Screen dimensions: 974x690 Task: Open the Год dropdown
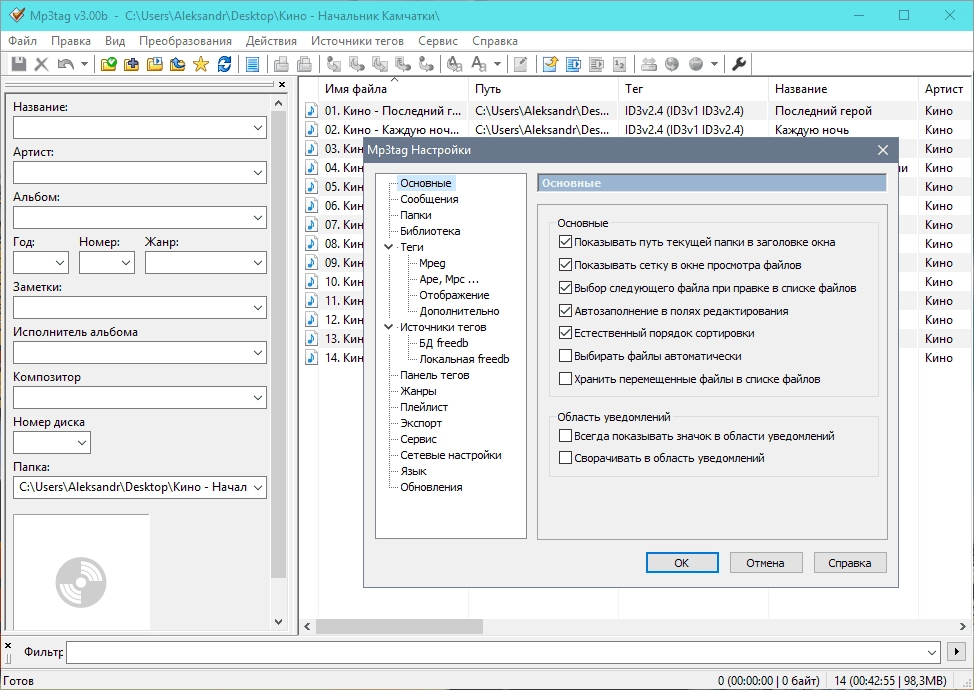60,263
